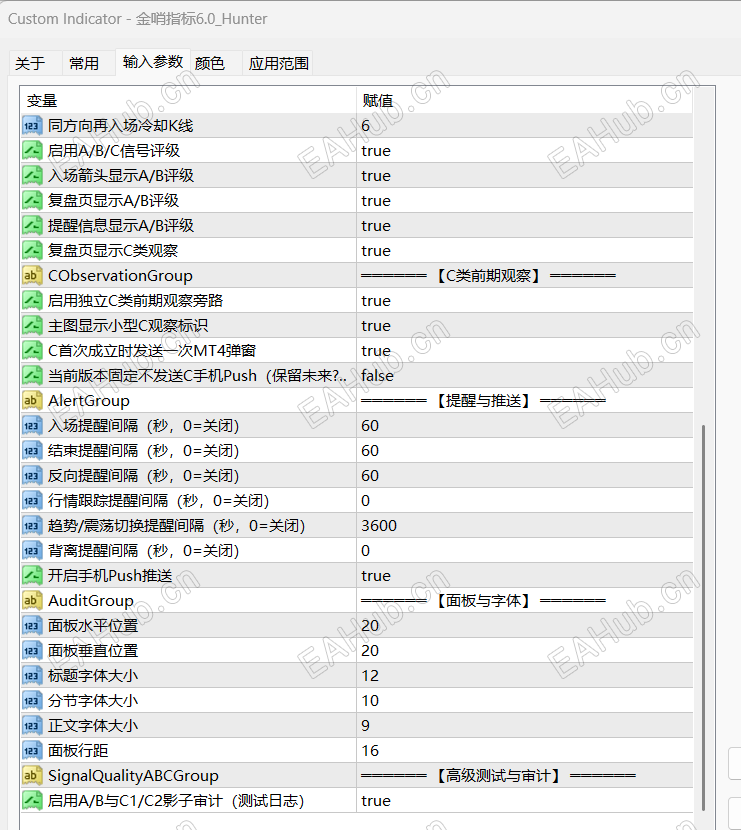Click the true value of 主图显示小型C观察标识
The image size is (741, 830).
point(376,327)
